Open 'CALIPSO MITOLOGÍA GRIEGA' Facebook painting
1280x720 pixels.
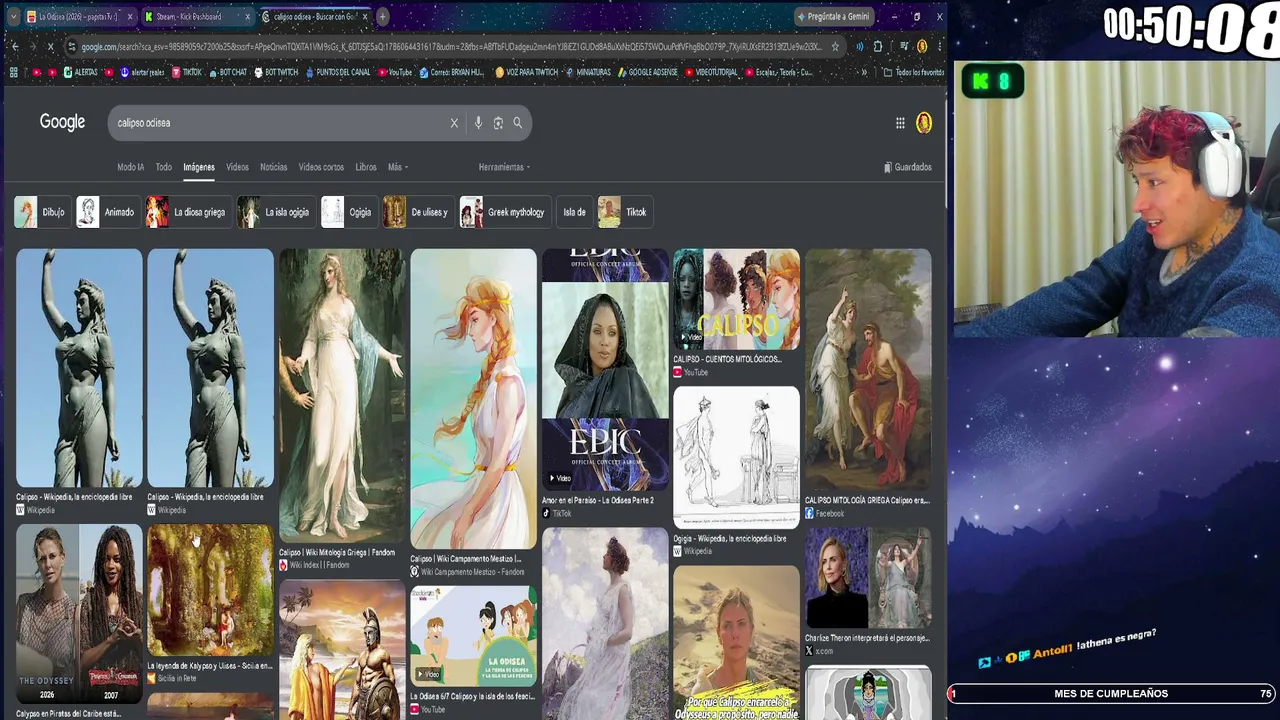tap(868, 370)
